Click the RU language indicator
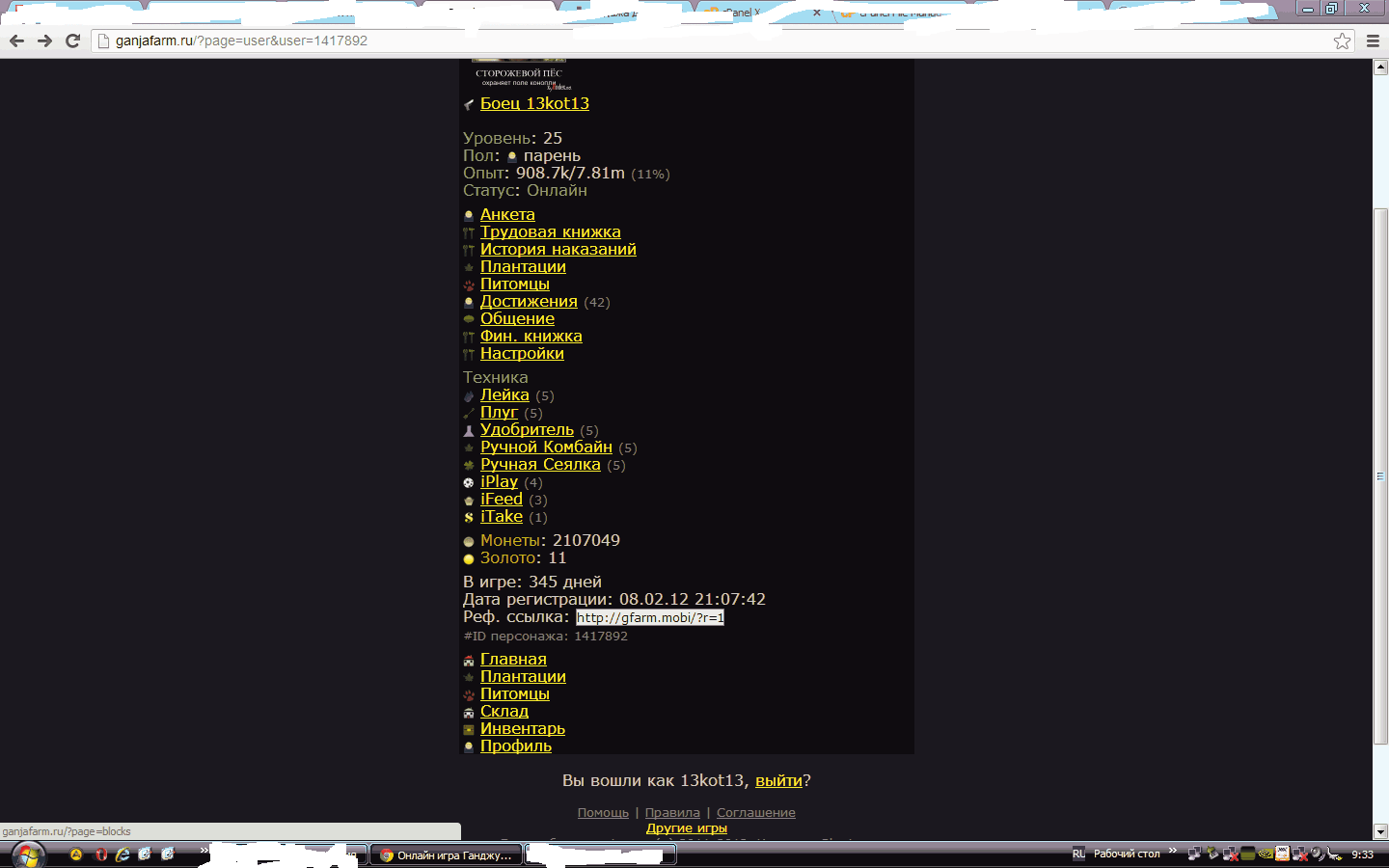 click(x=1078, y=854)
